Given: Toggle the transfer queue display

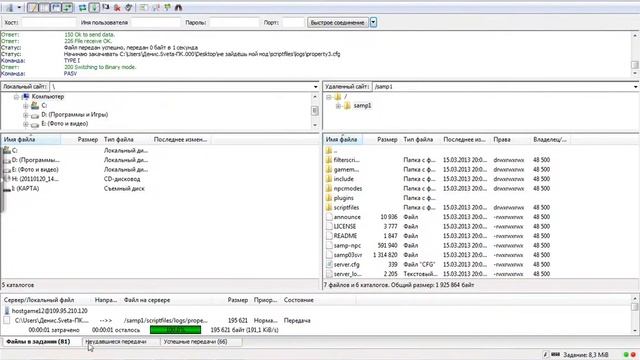Looking at the screenshot, I should tap(67, 7).
